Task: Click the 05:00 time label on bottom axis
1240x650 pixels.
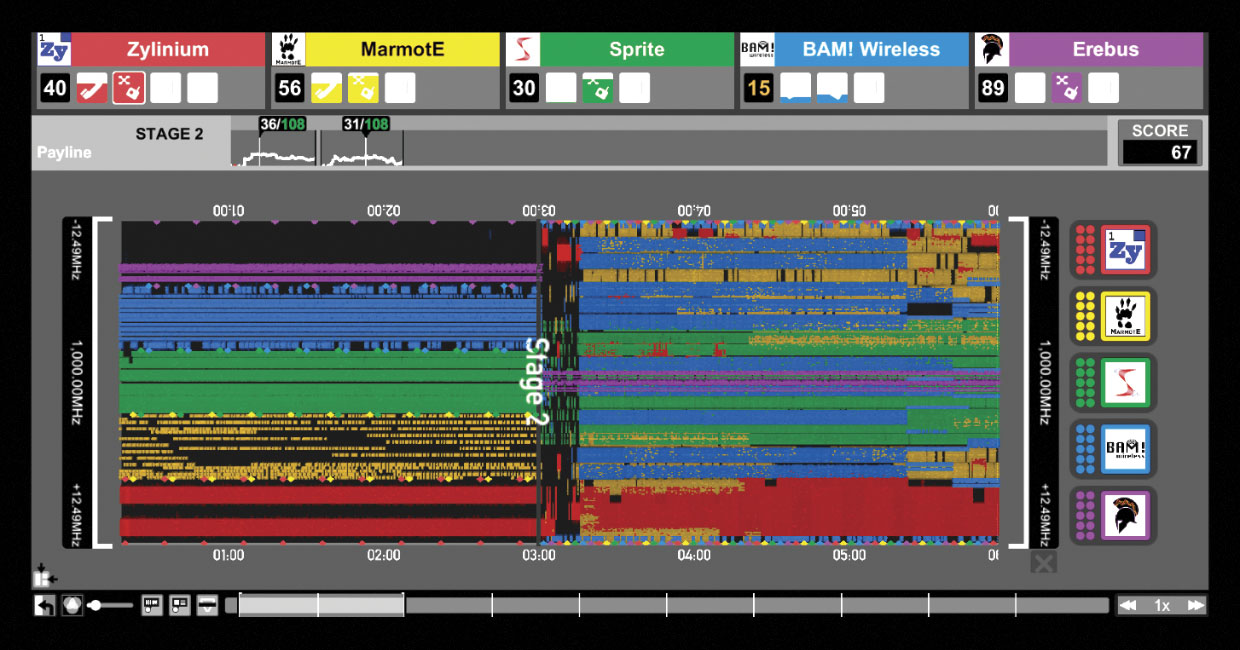Action: (x=850, y=555)
